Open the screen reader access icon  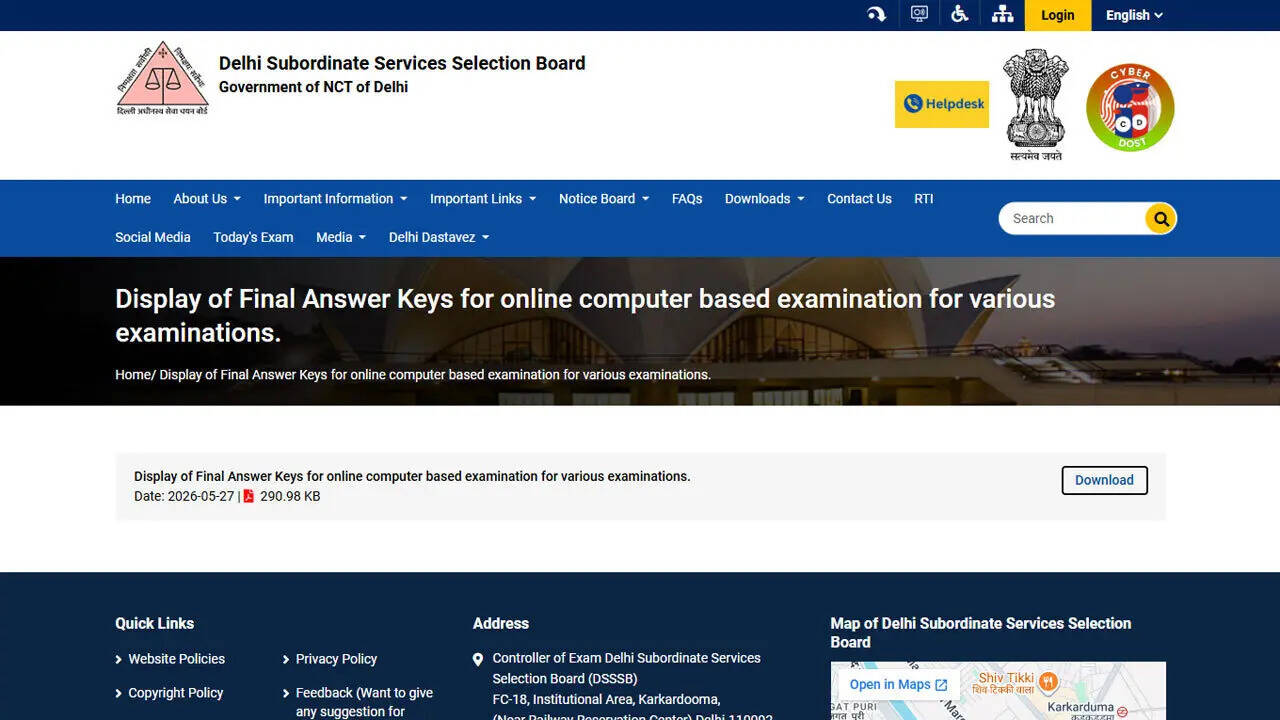click(x=919, y=14)
